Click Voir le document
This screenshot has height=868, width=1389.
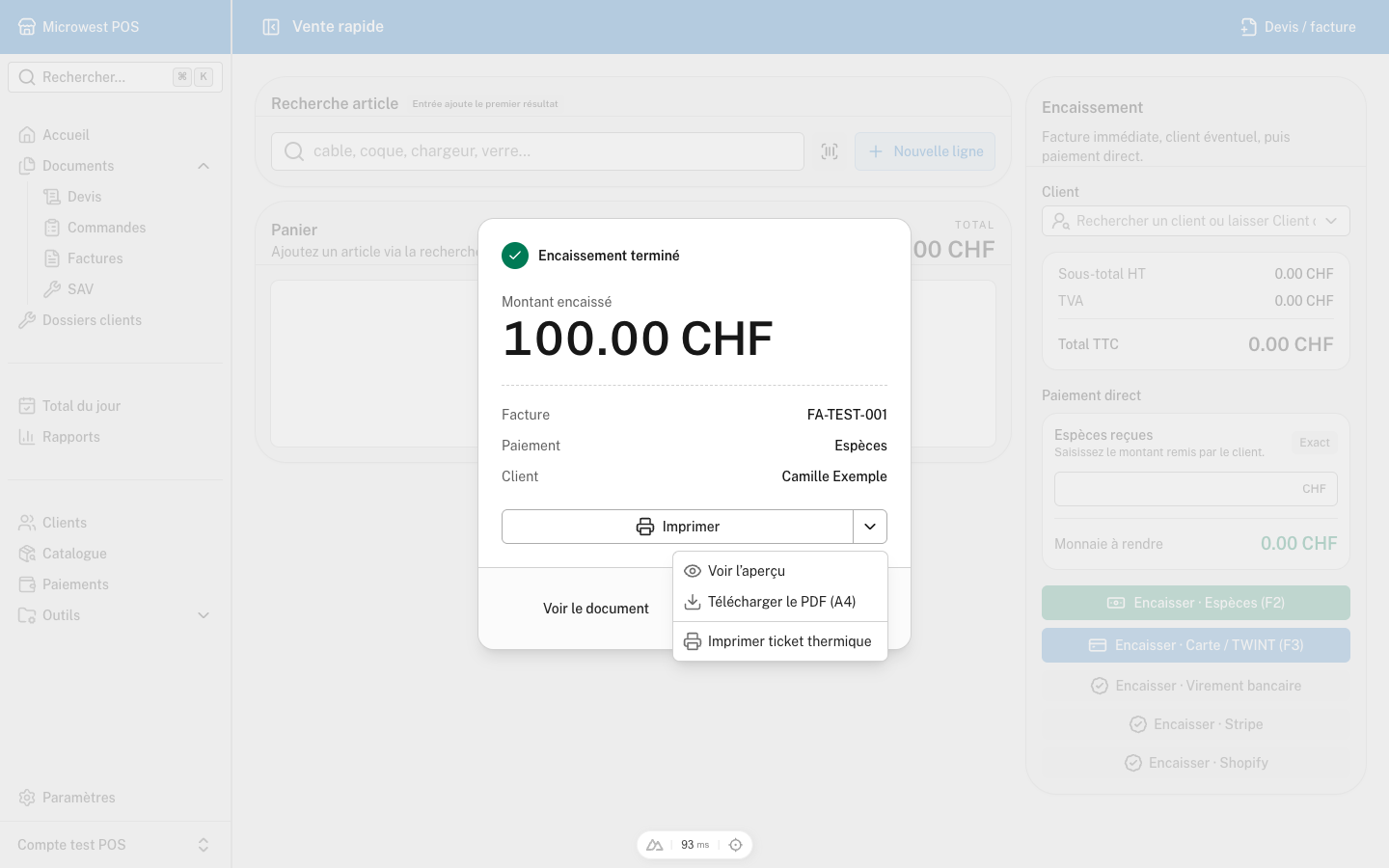596,609
